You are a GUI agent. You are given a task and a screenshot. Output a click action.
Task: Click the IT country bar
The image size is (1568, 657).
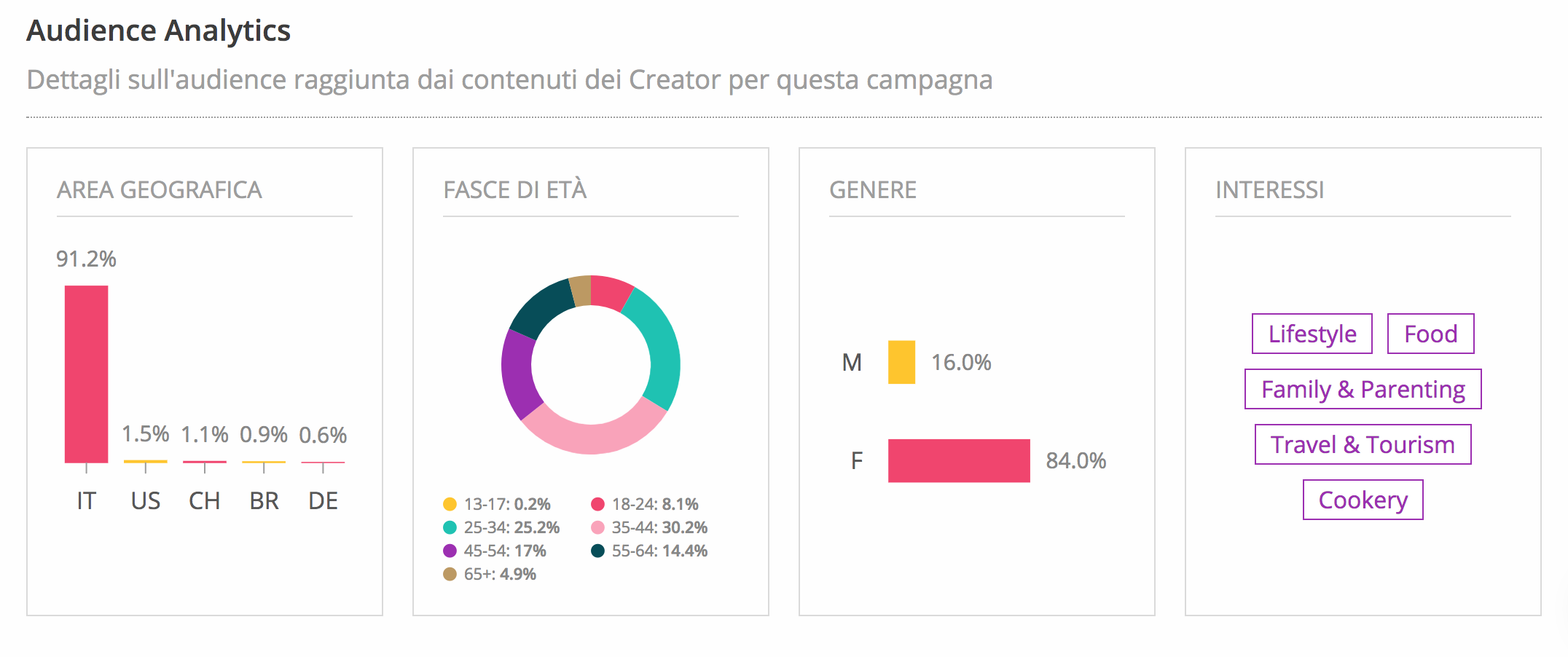coord(86,374)
